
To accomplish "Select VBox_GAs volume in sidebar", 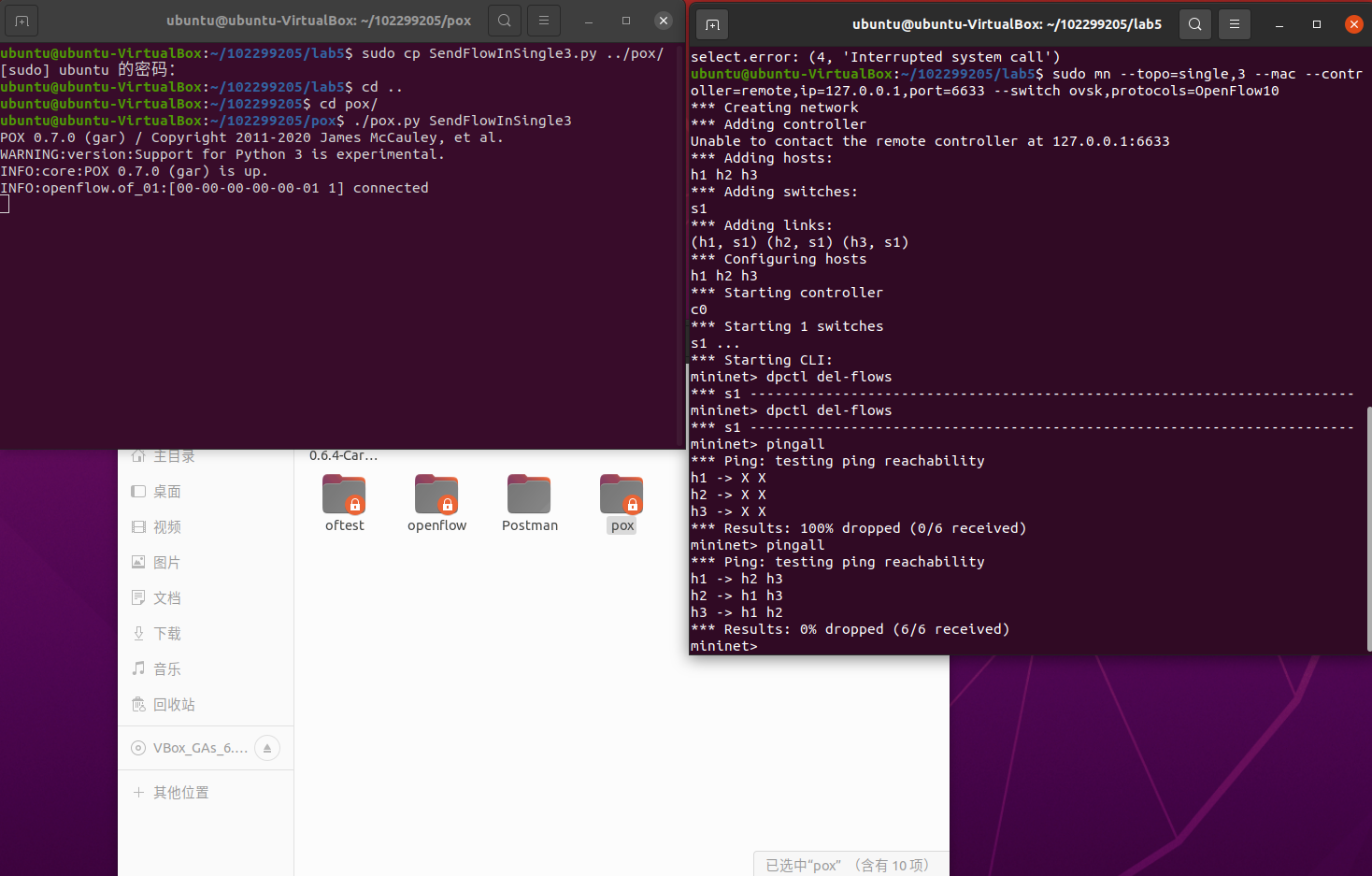I will coord(200,748).
